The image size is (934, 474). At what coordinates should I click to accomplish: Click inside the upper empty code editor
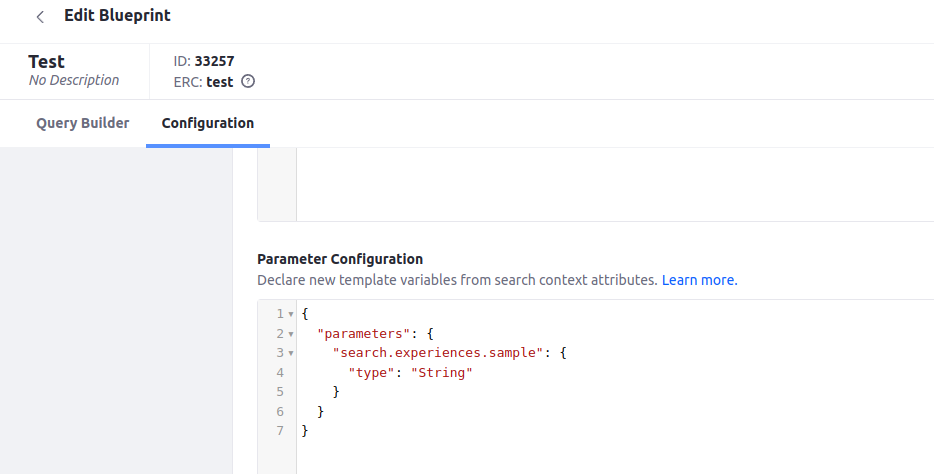pos(614,183)
